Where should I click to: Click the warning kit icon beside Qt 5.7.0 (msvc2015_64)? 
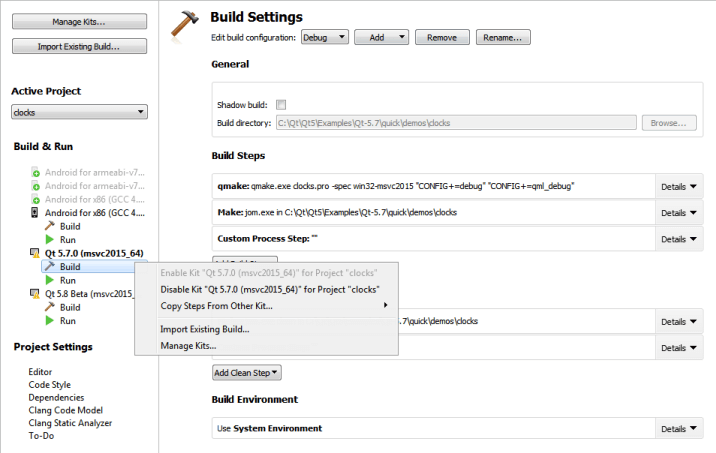click(x=36, y=254)
